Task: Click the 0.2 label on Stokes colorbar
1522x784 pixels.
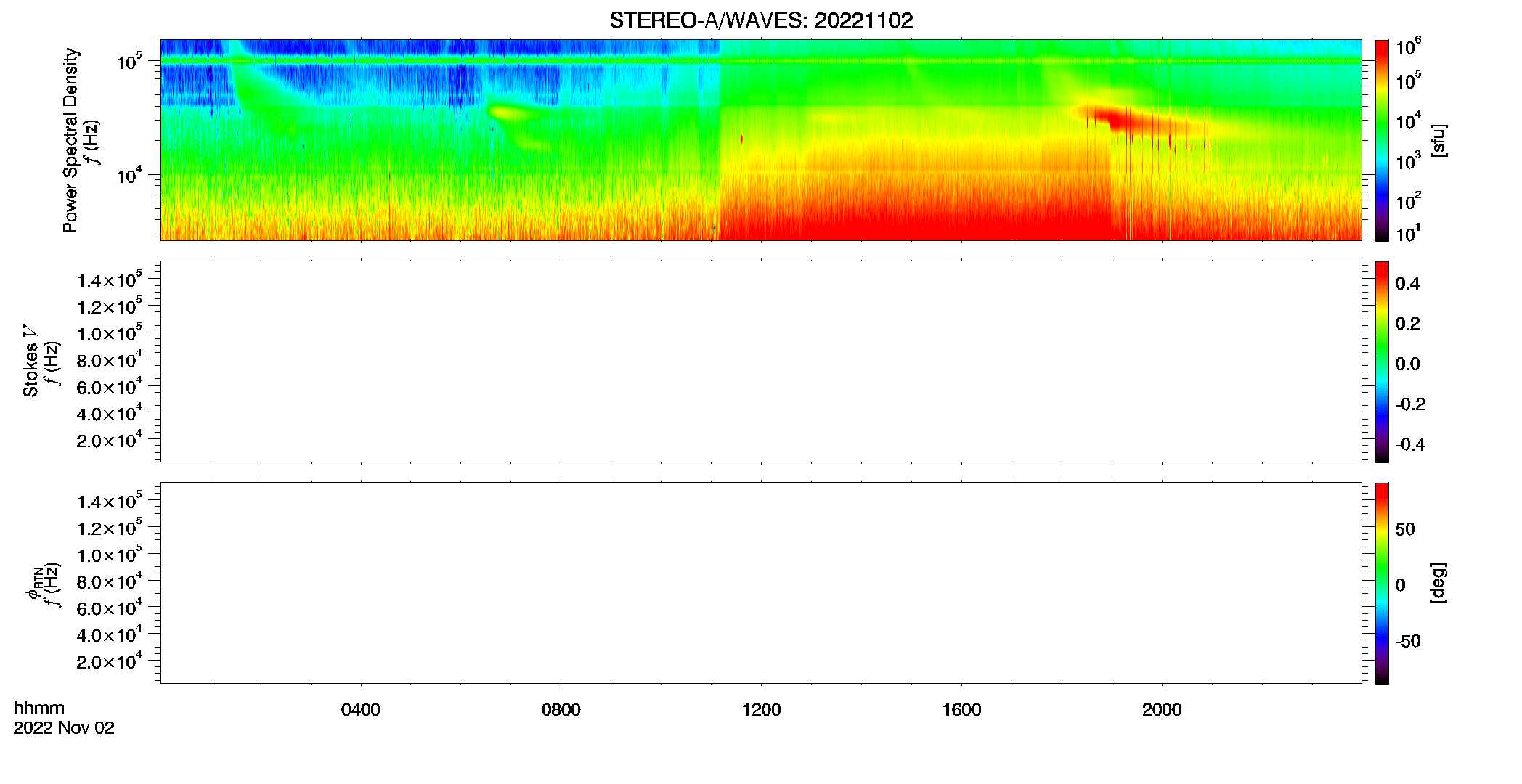Action: pyautogui.click(x=1407, y=324)
